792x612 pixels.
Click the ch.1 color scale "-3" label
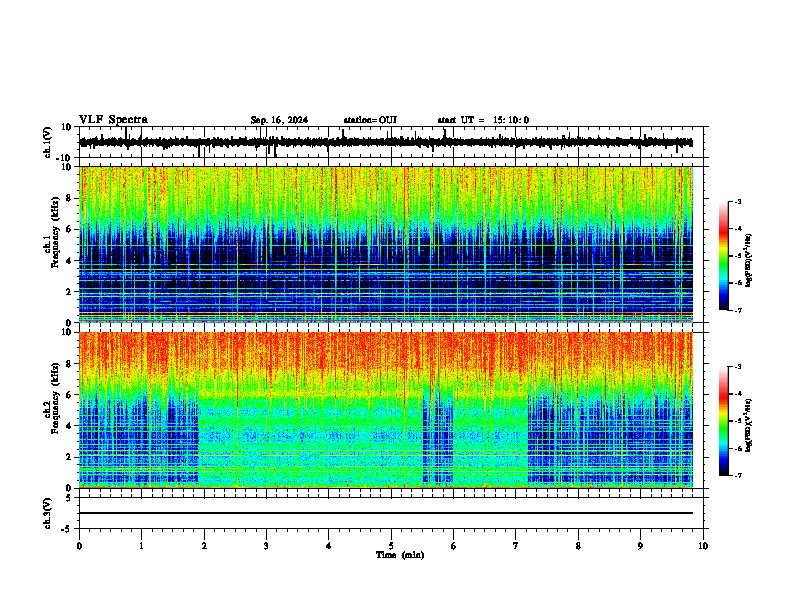(x=737, y=201)
